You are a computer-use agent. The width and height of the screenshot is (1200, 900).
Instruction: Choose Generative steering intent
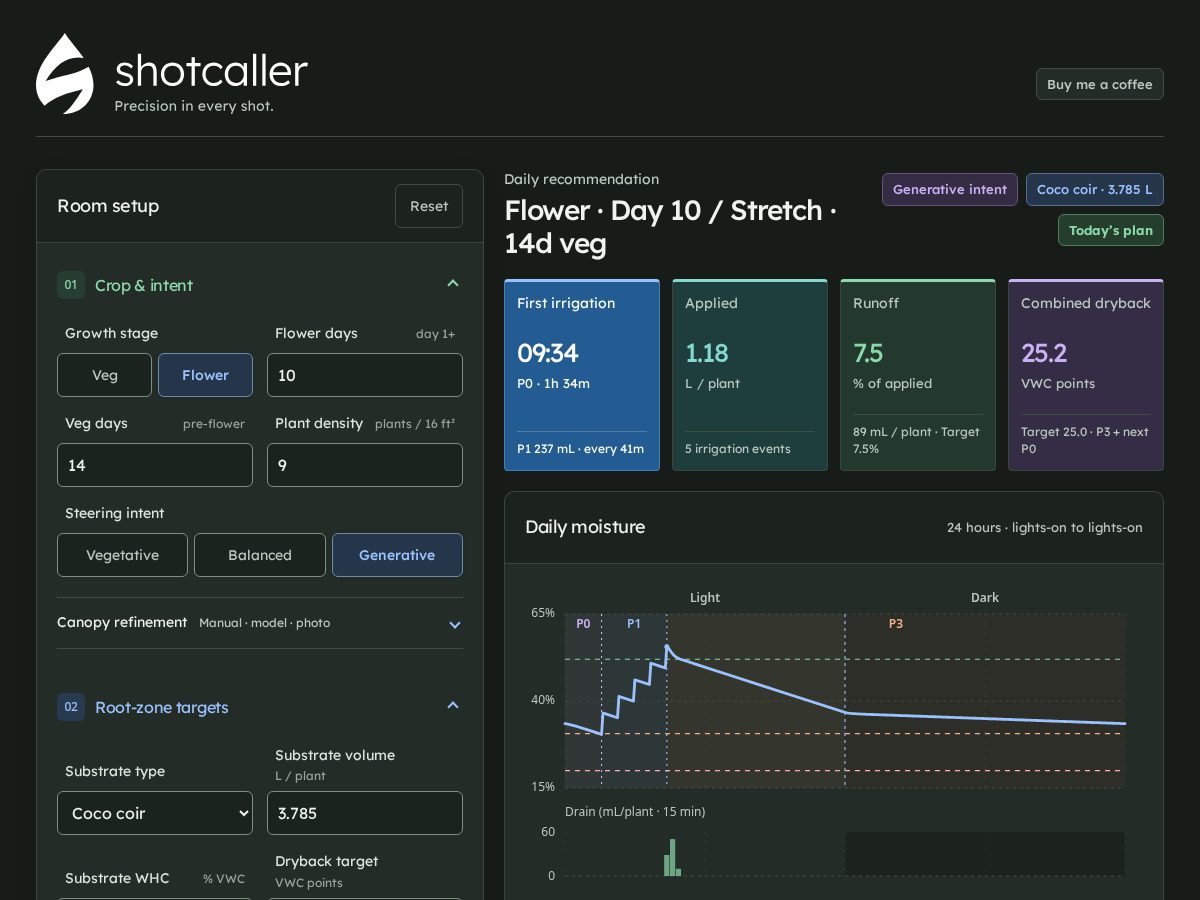[397, 555]
